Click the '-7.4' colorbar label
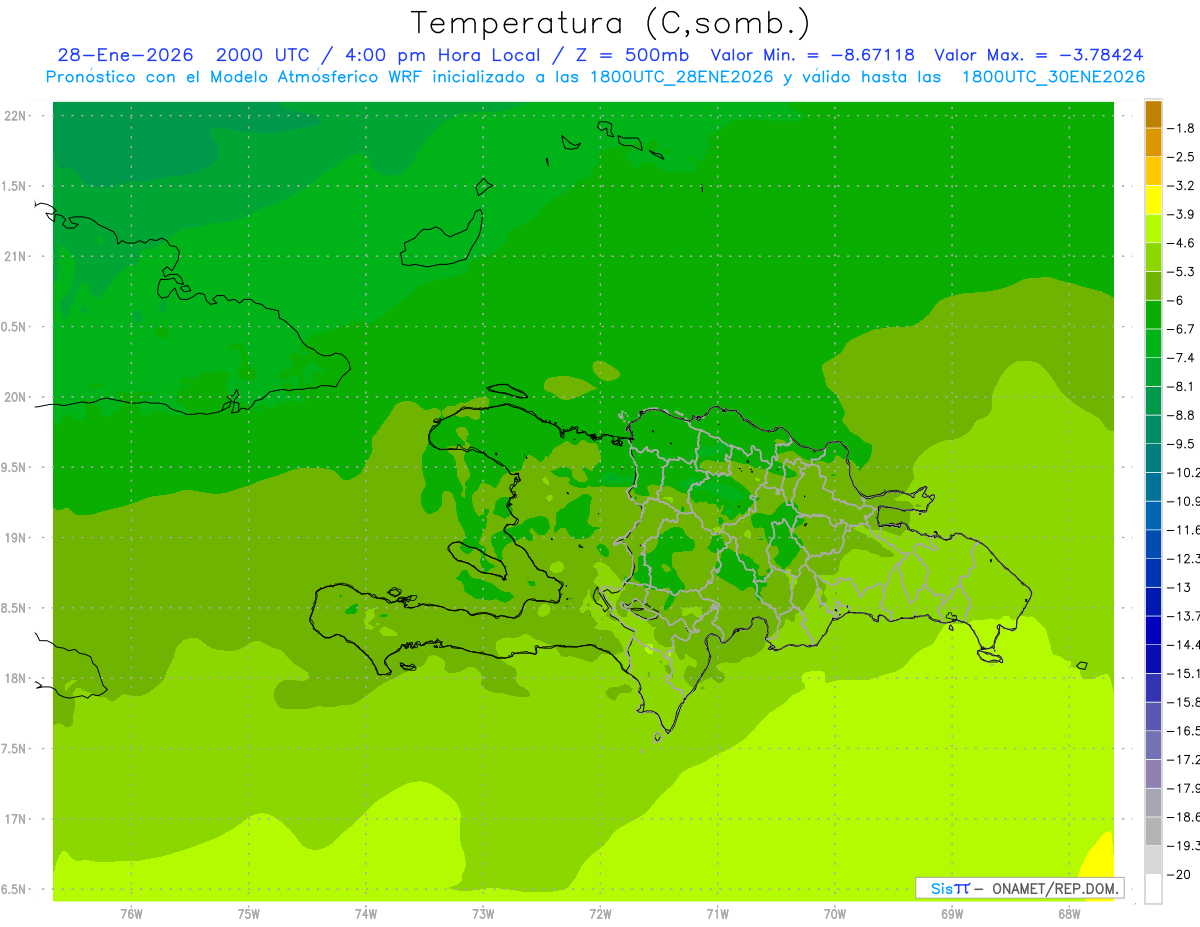Image resolution: width=1200 pixels, height=927 pixels. pyautogui.click(x=1181, y=357)
